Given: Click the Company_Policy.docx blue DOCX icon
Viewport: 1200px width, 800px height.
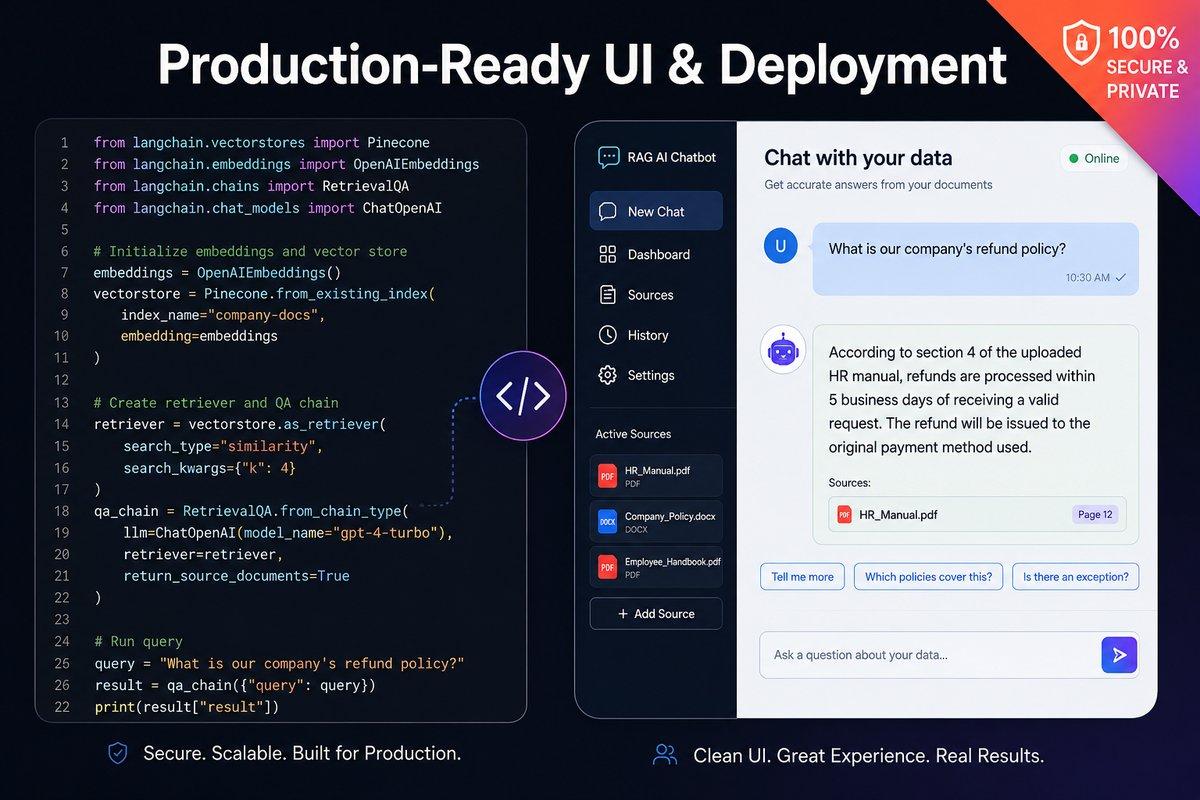Looking at the screenshot, I should tap(607, 522).
